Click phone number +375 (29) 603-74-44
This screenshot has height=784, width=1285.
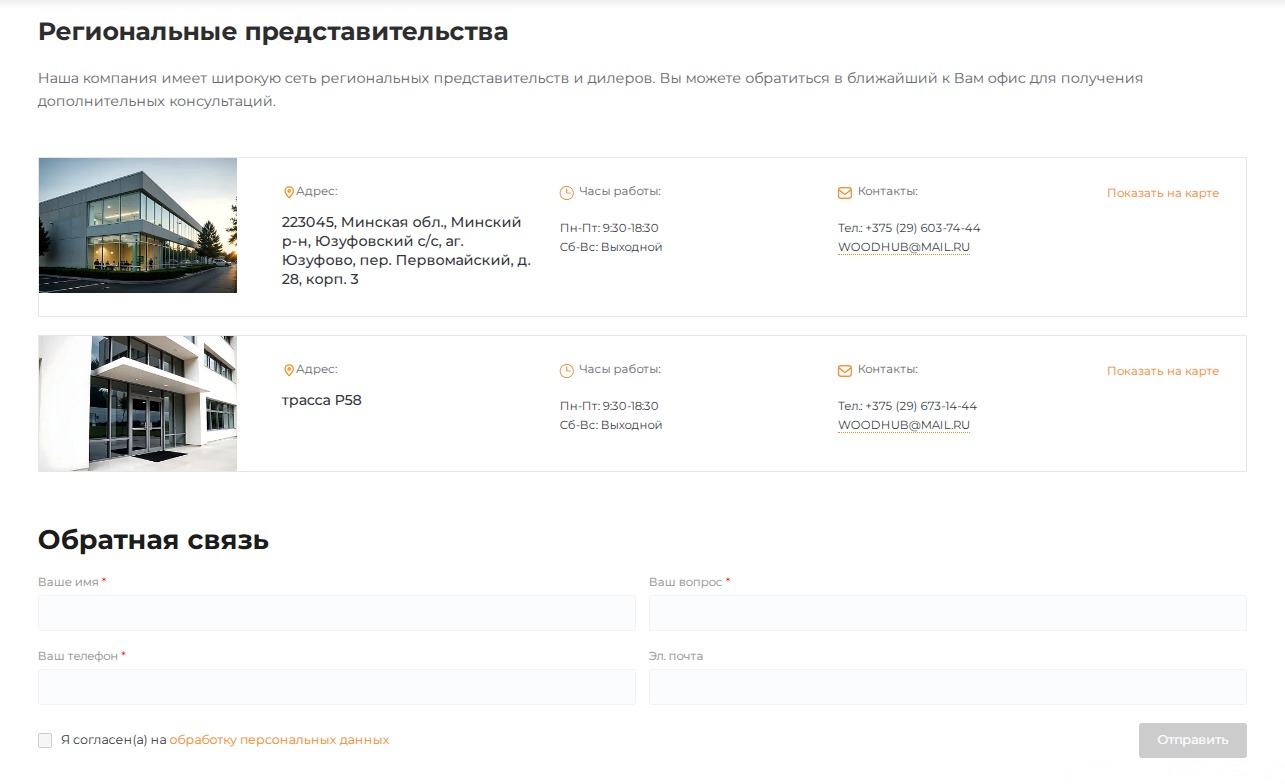click(909, 227)
